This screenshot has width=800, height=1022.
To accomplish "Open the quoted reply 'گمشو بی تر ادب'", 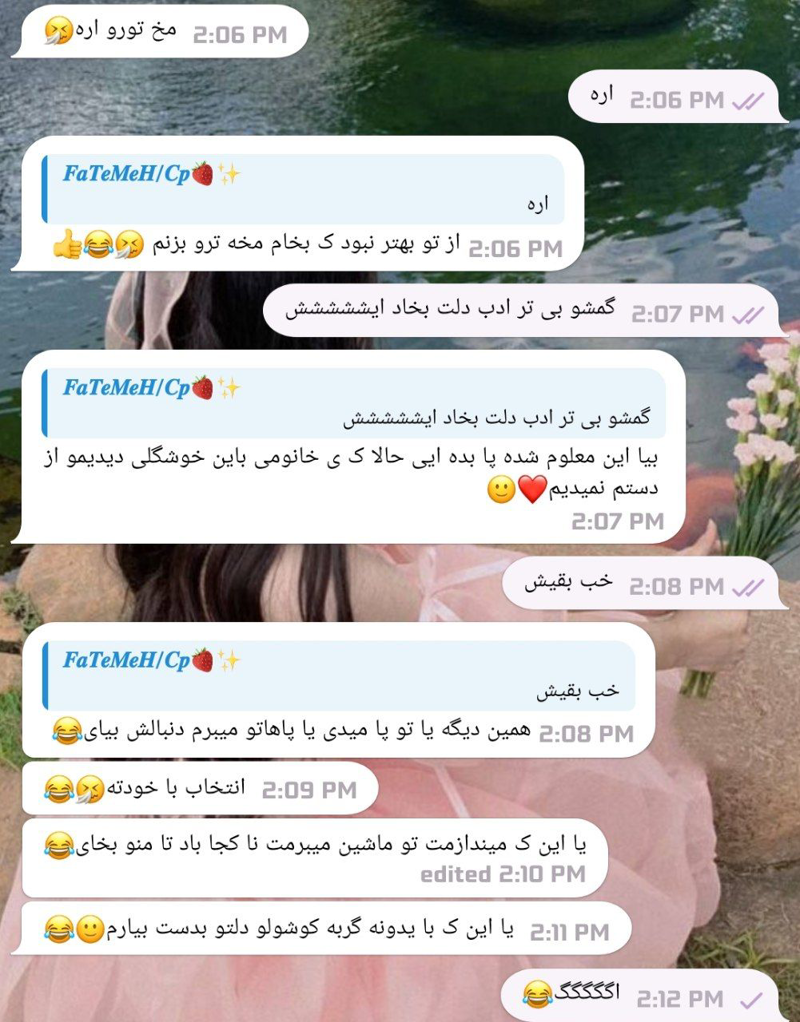I will (x=354, y=403).
